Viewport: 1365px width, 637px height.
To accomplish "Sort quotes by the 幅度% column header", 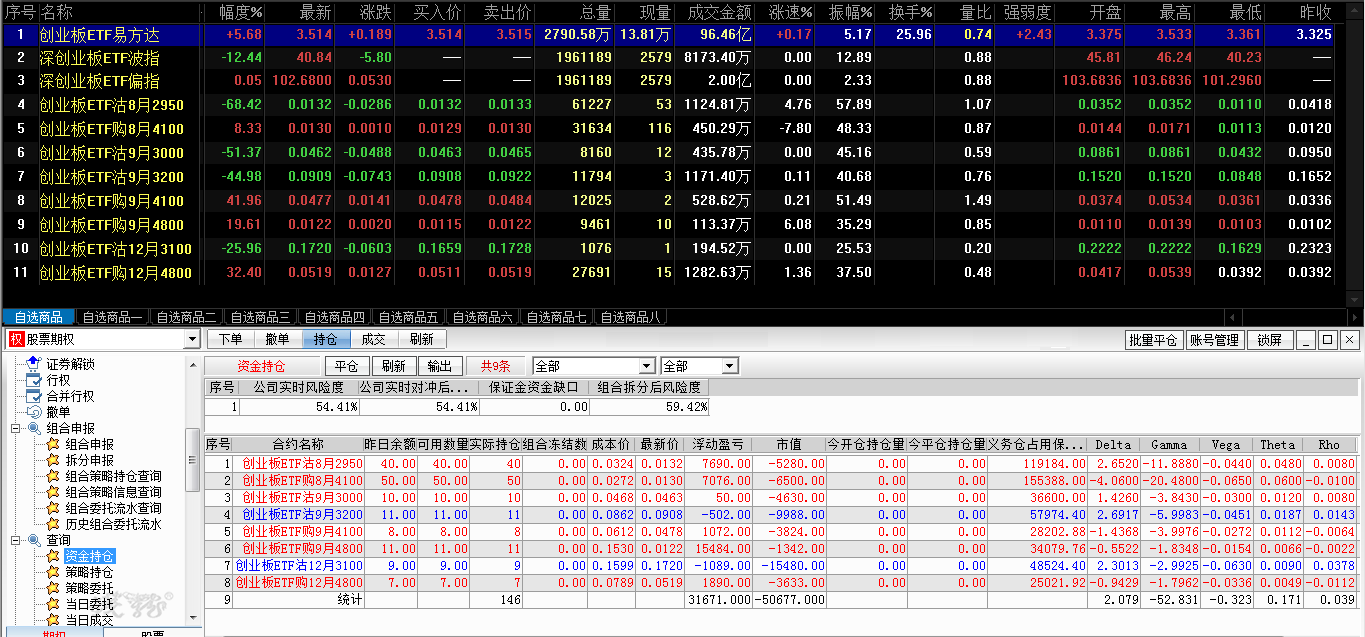I will tap(242, 12).
